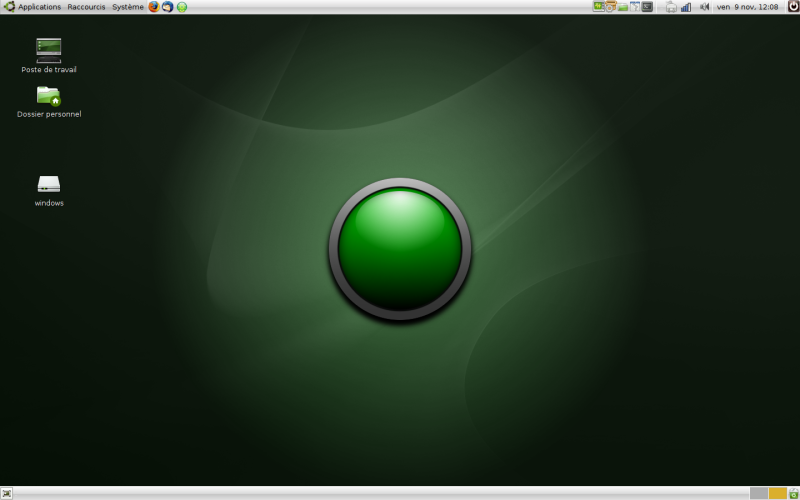Select the Poste de travail desktop icon
Screen dimensions: 800x500
49,56
